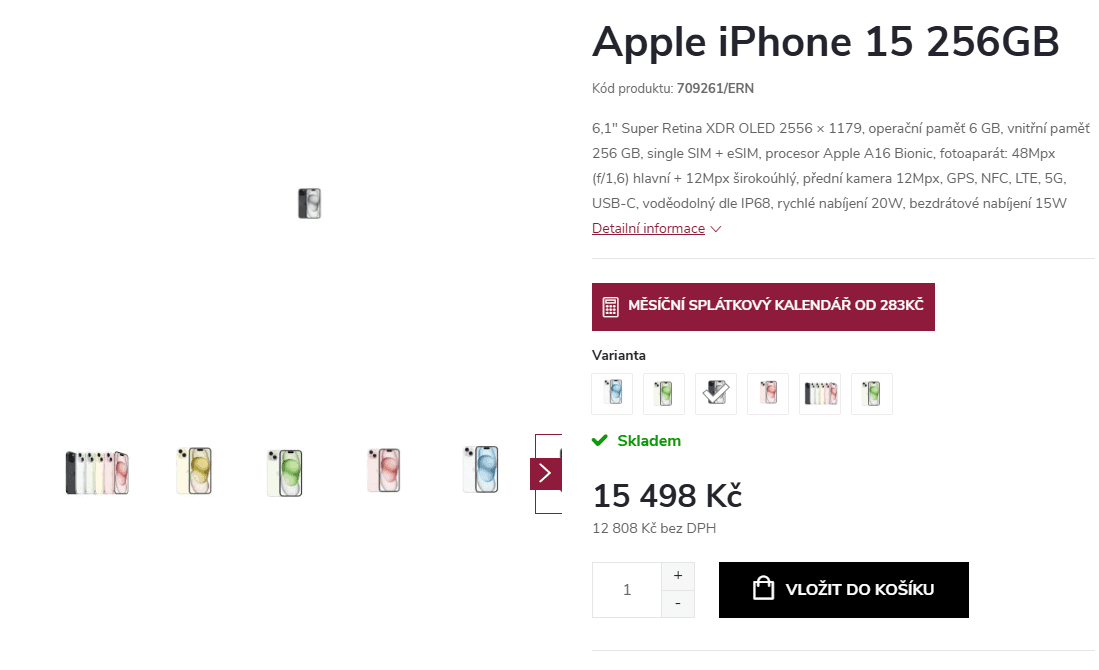The image size is (1099, 670).
Task: Click the calculator icon on the installment button
Action: point(611,307)
